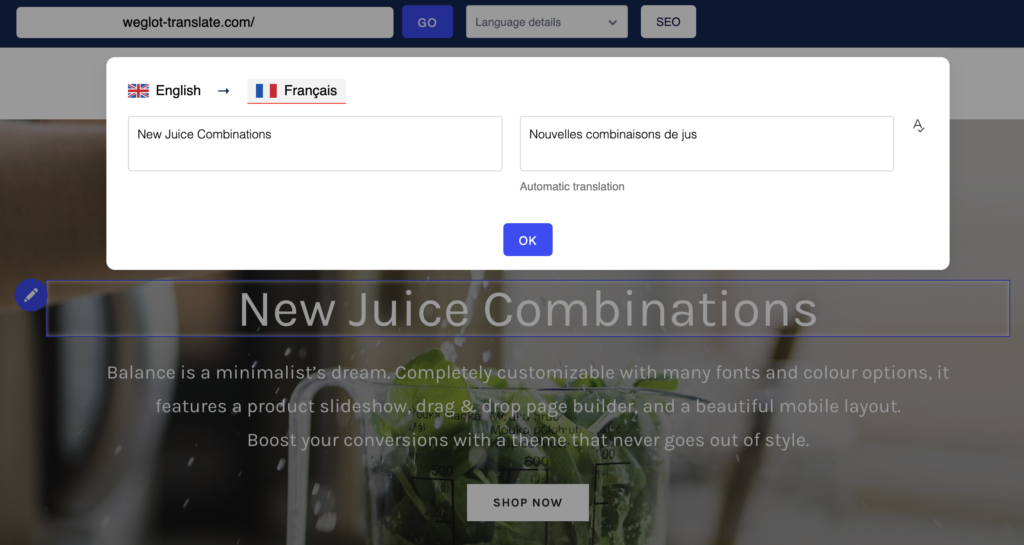The width and height of the screenshot is (1024, 545).
Task: Click into the English source text box
Action: click(315, 144)
